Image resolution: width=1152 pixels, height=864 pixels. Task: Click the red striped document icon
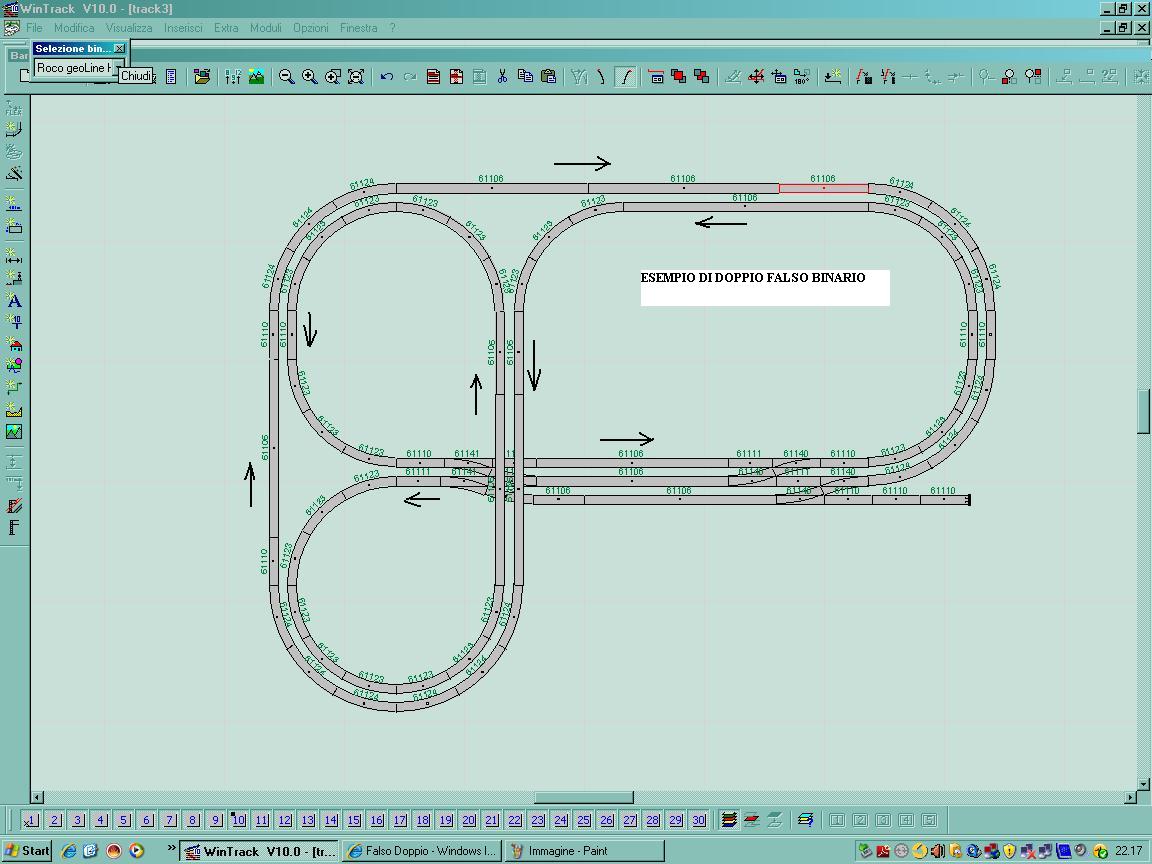click(433, 76)
